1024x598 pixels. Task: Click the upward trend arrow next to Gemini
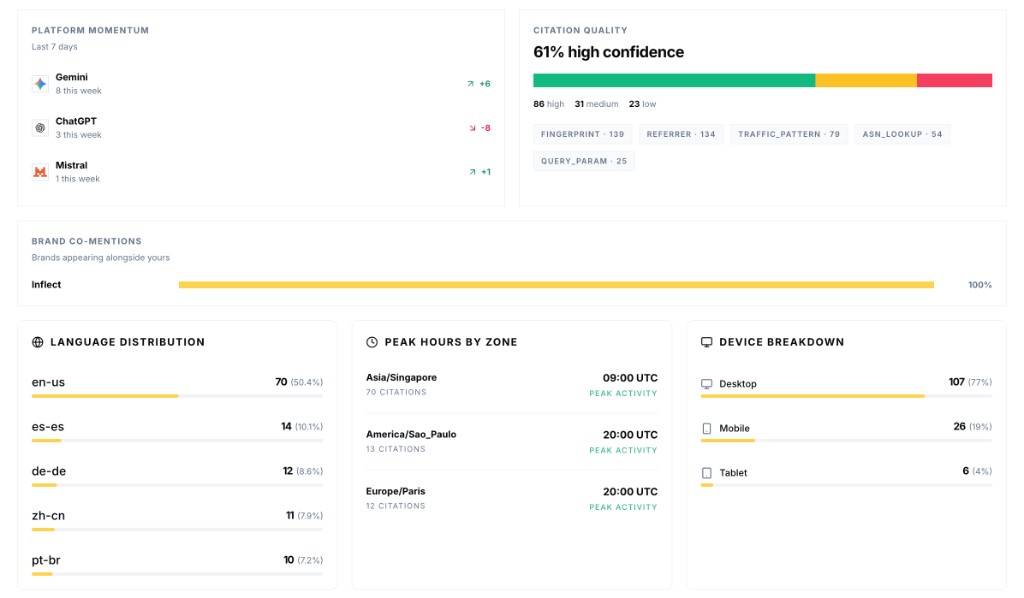[471, 84]
